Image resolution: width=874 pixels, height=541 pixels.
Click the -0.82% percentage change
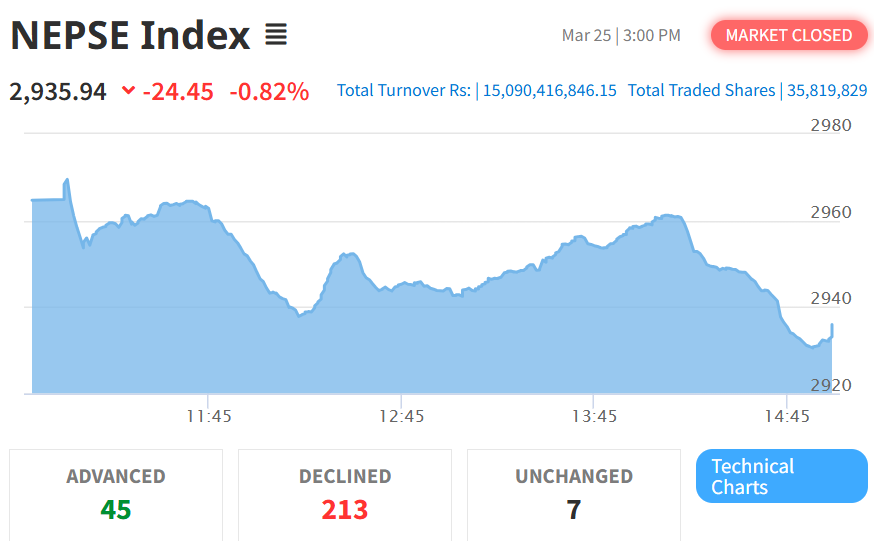269,92
